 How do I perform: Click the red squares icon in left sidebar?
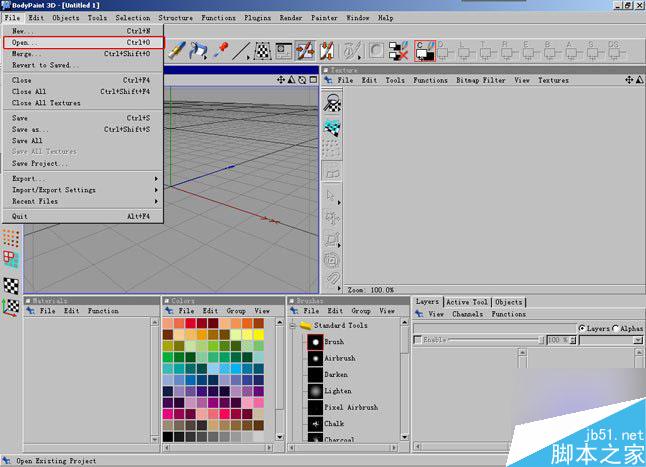click(x=11, y=259)
